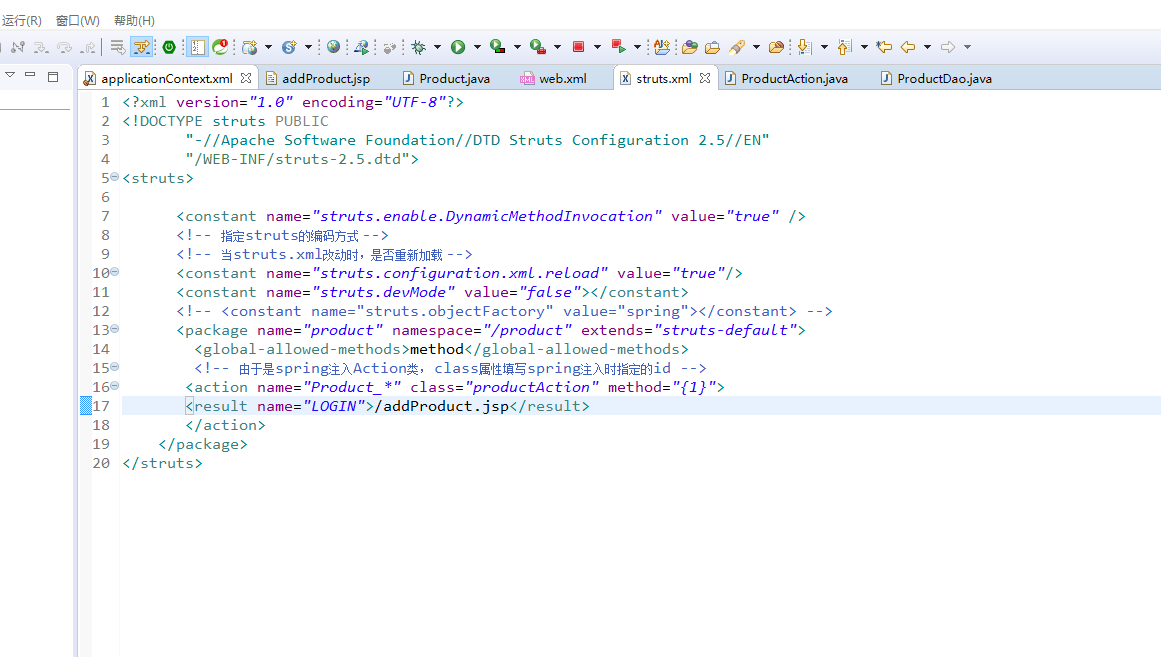Viewport: 1161px width, 657px height.
Task: Open the Coverage dropdown arrow
Action: click(517, 47)
